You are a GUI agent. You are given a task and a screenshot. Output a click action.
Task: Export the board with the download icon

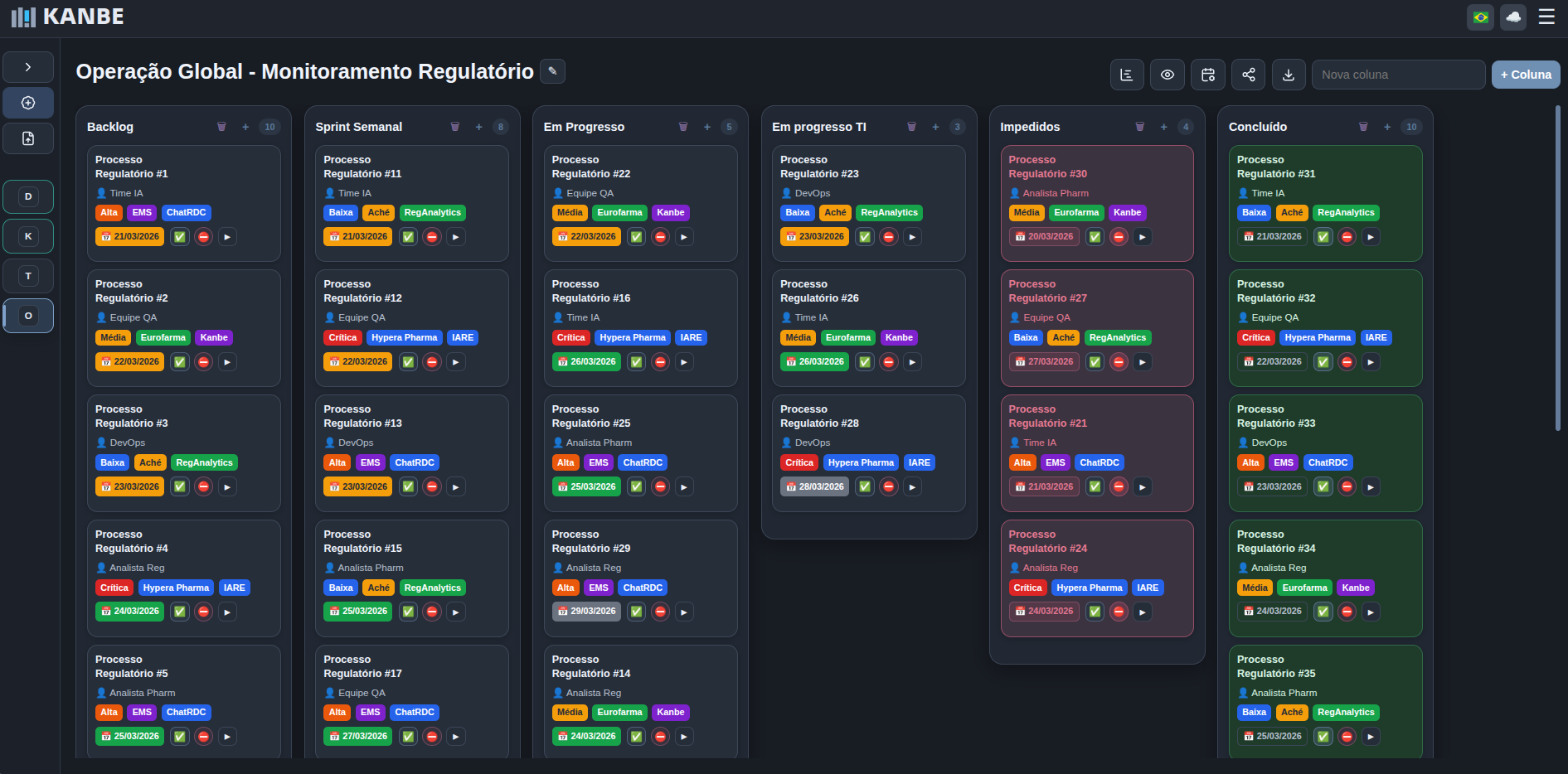(x=1289, y=75)
